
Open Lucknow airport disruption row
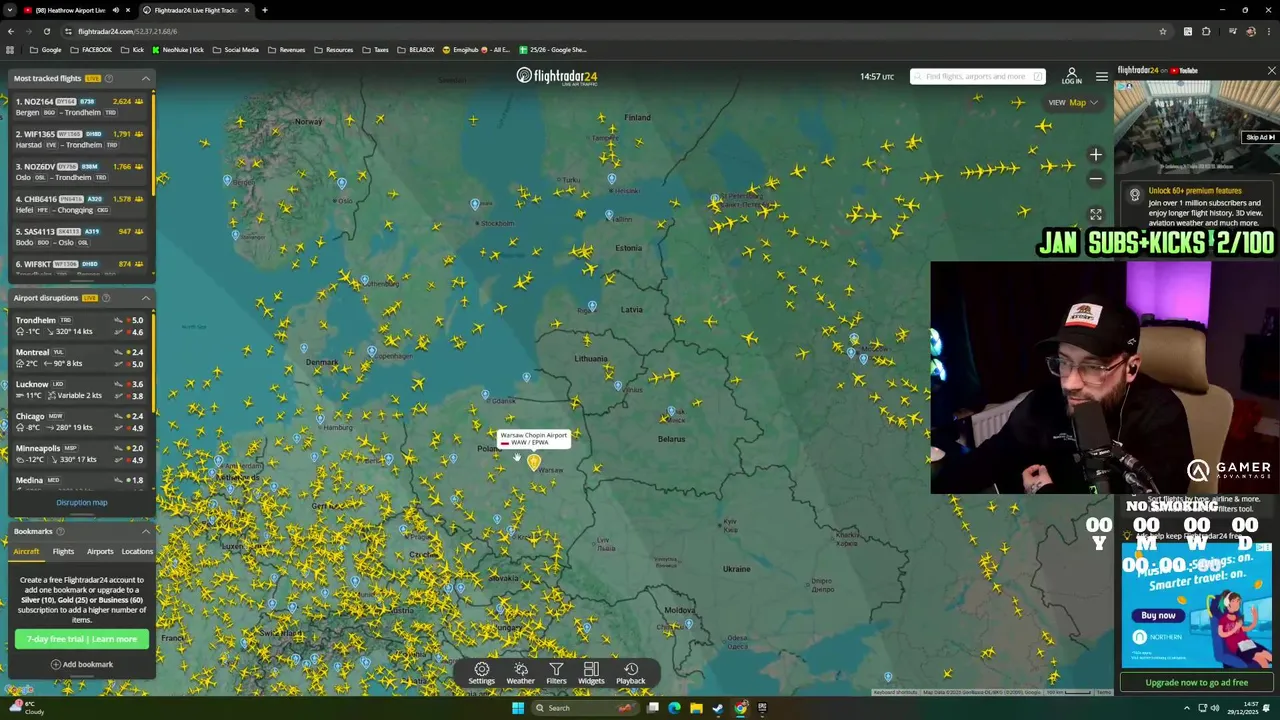78,389
